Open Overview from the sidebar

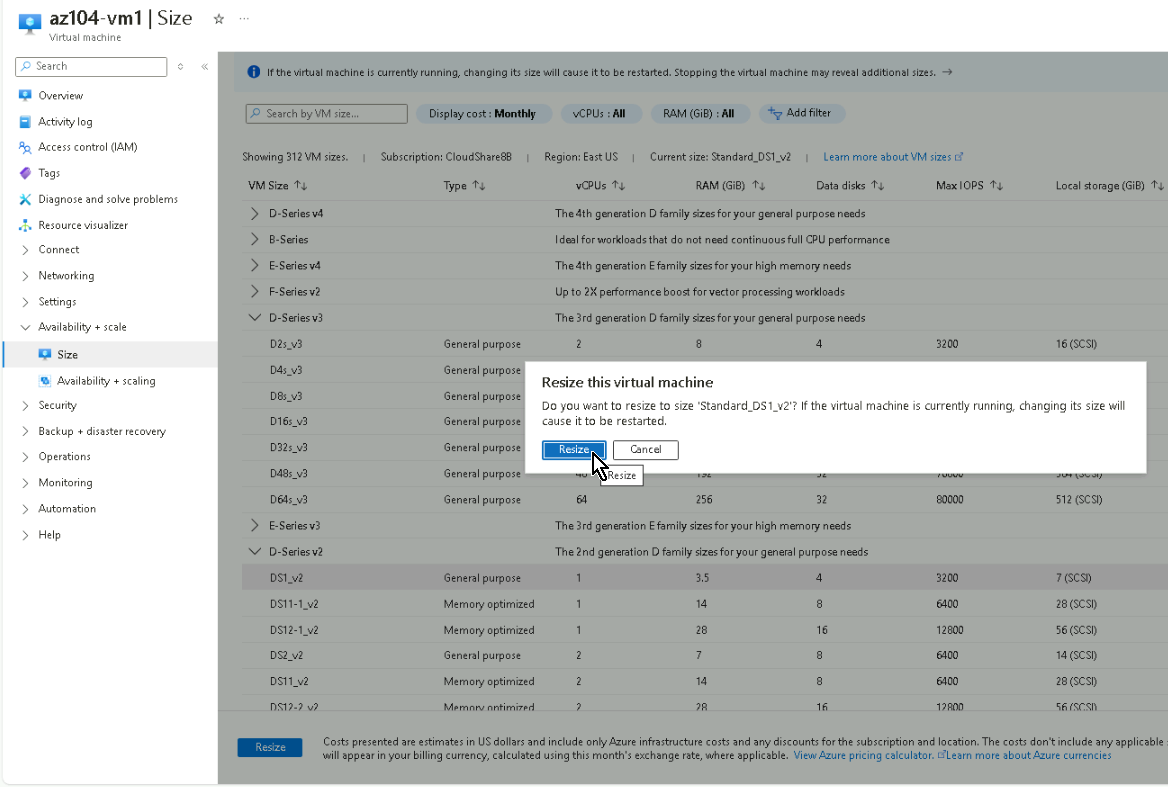(60, 95)
